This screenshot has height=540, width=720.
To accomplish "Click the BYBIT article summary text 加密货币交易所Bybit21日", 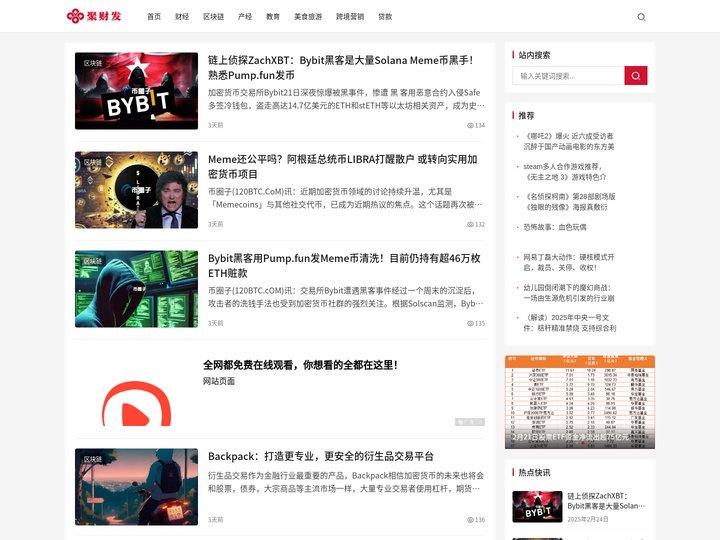I will pos(346,99).
